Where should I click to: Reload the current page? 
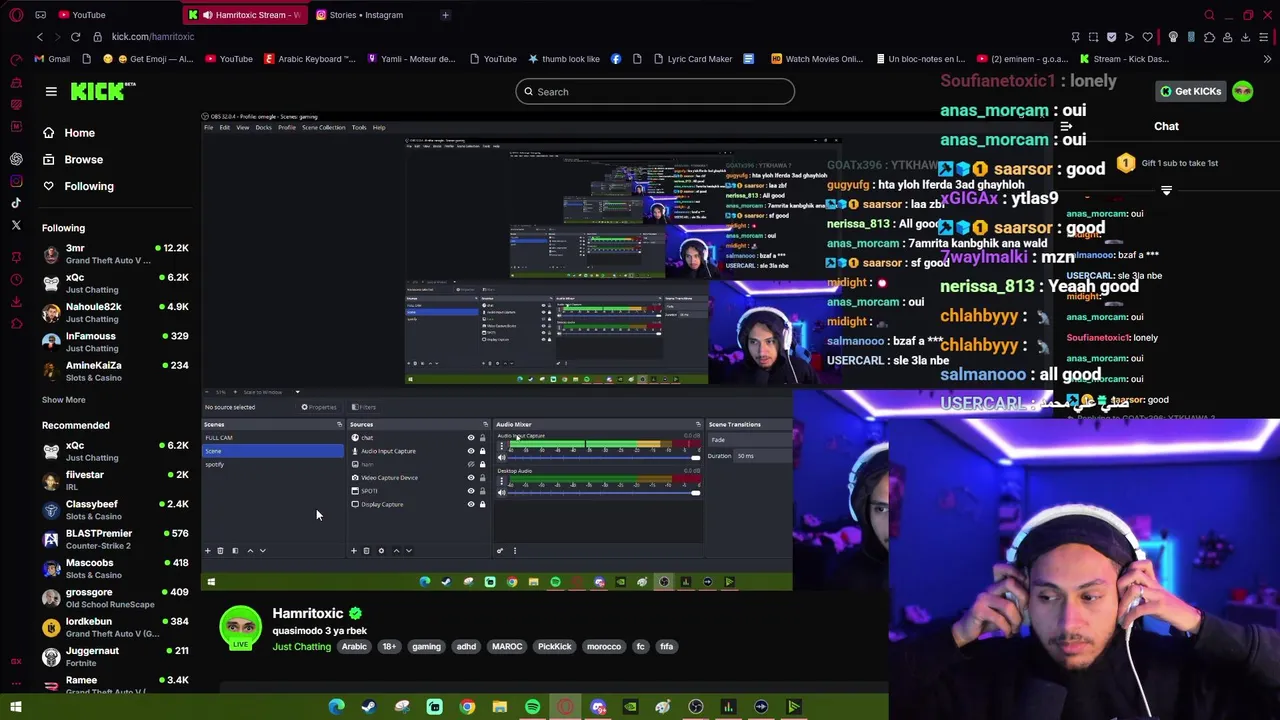pyautogui.click(x=75, y=37)
